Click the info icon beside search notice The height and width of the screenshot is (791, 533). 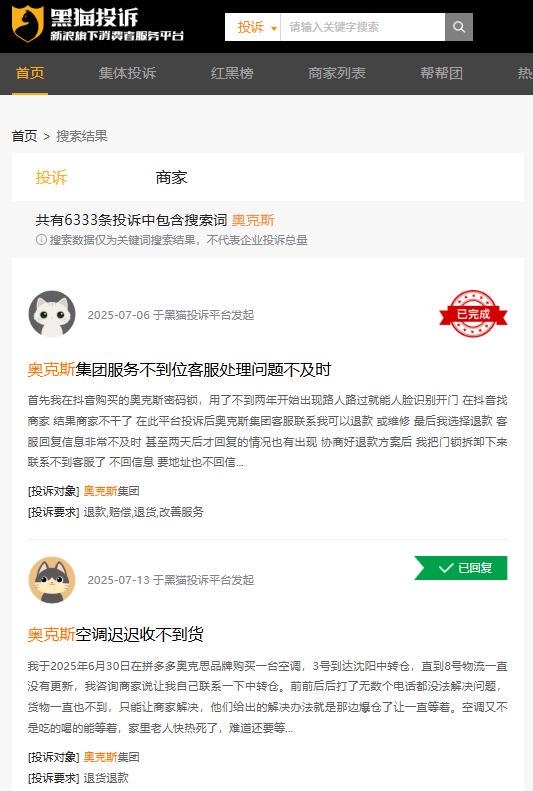[41, 240]
